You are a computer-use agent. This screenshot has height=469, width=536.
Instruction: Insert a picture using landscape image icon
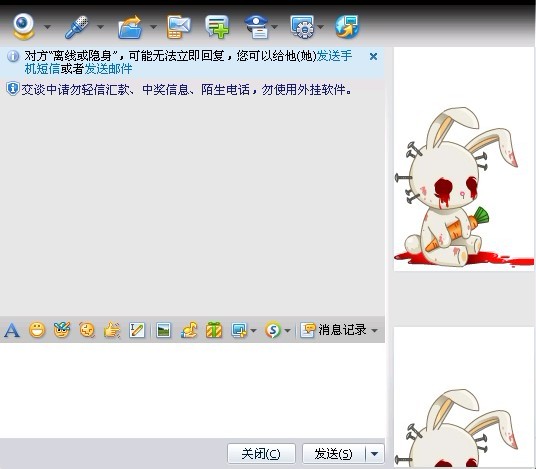[x=163, y=330]
